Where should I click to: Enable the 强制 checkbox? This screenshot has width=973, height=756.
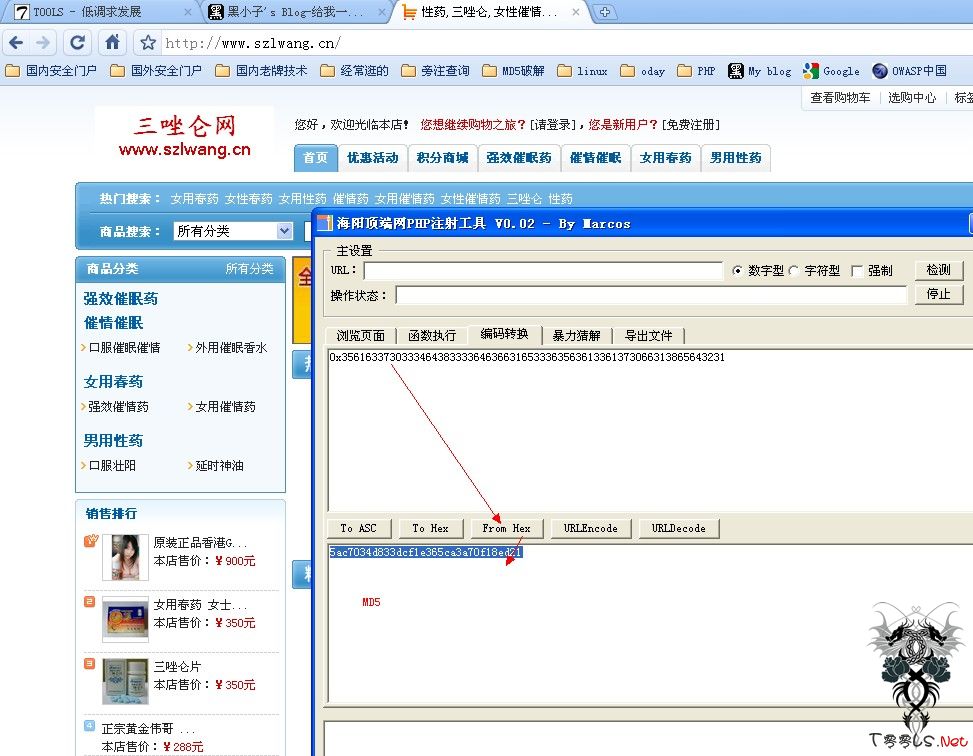pyautogui.click(x=857, y=271)
